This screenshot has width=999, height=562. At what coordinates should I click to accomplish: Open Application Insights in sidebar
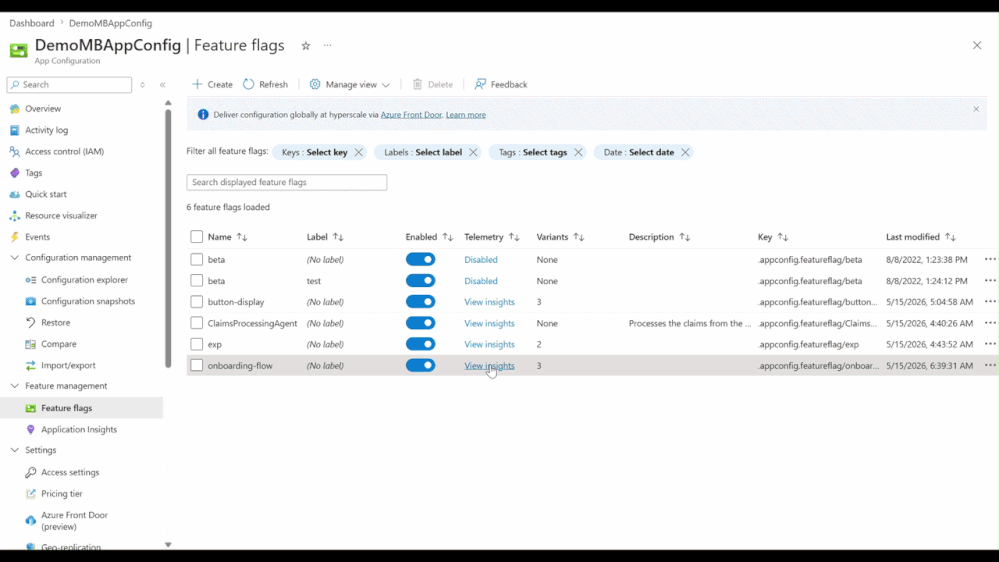point(79,429)
